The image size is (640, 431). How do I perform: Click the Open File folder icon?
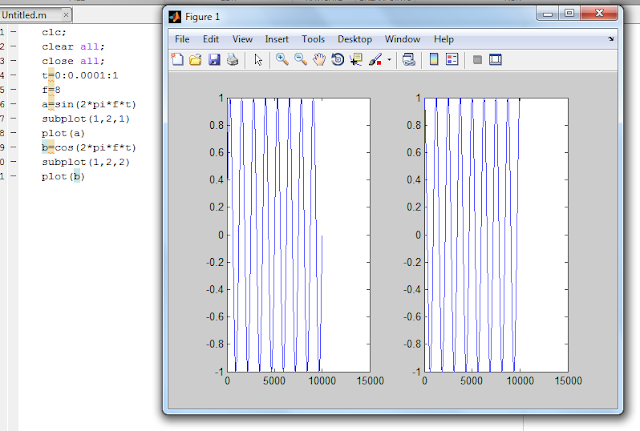click(196, 60)
